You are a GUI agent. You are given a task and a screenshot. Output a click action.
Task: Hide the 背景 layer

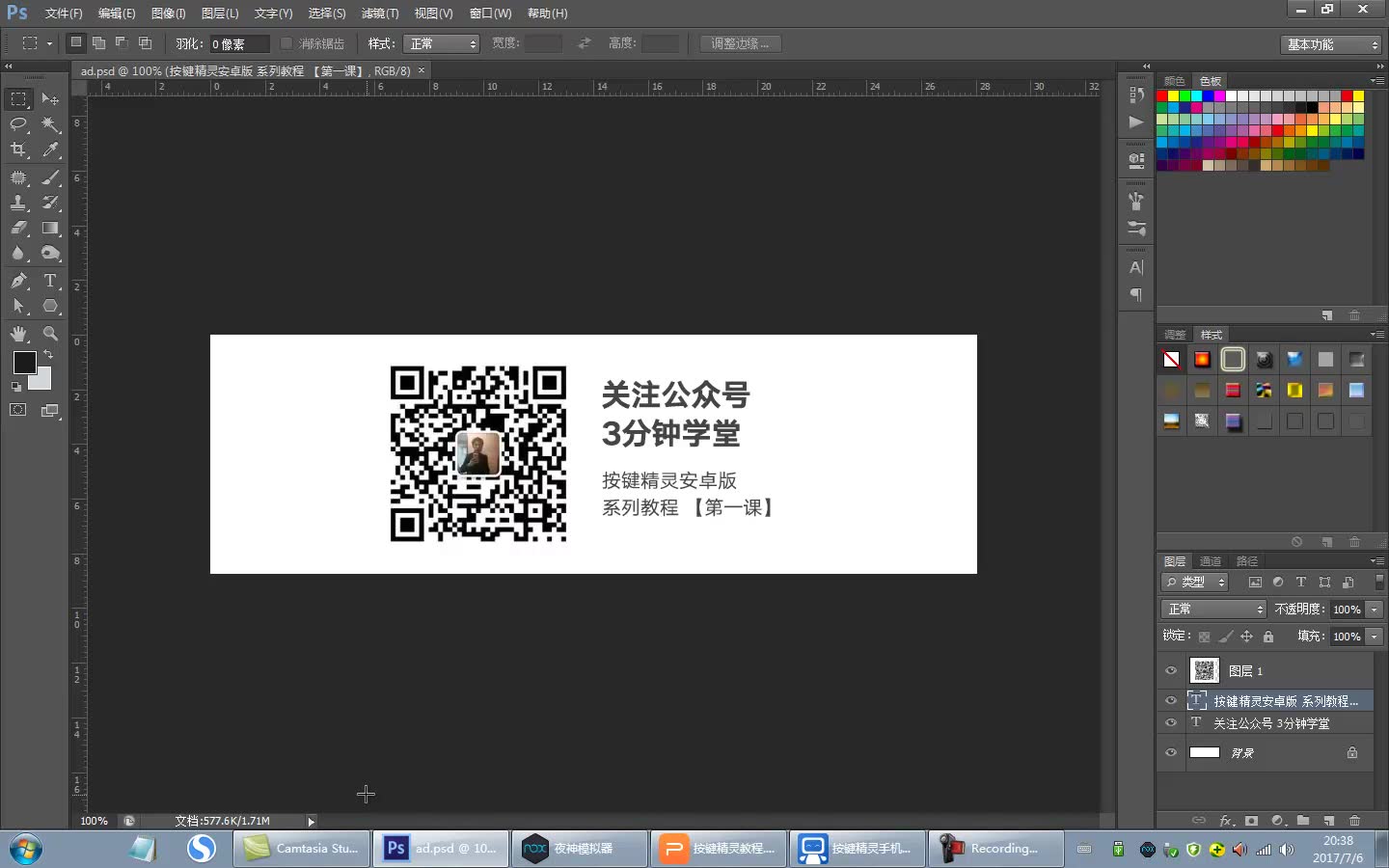click(x=1171, y=753)
